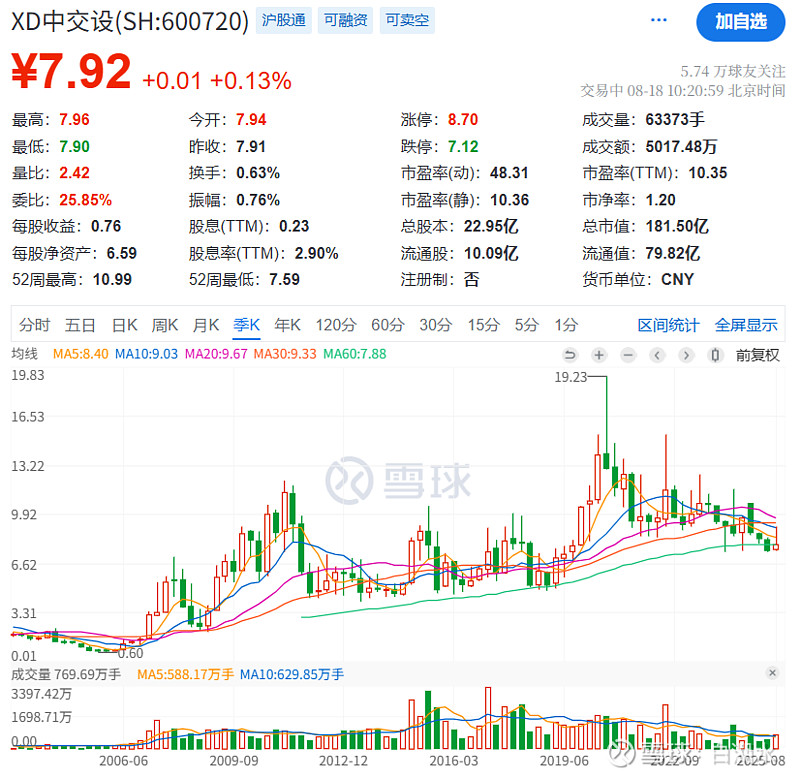
Task: Click the 0.60 lowest price marker
Action: point(130,654)
